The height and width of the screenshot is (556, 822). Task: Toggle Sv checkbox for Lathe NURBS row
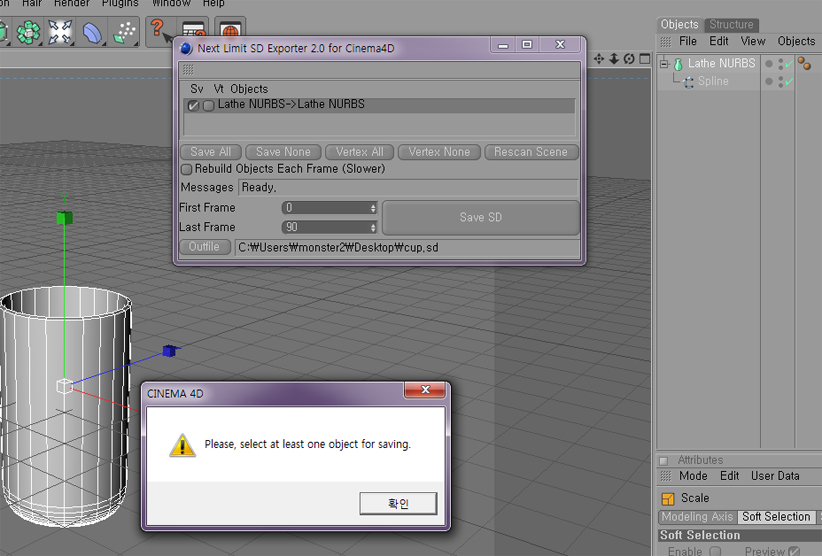(x=193, y=105)
